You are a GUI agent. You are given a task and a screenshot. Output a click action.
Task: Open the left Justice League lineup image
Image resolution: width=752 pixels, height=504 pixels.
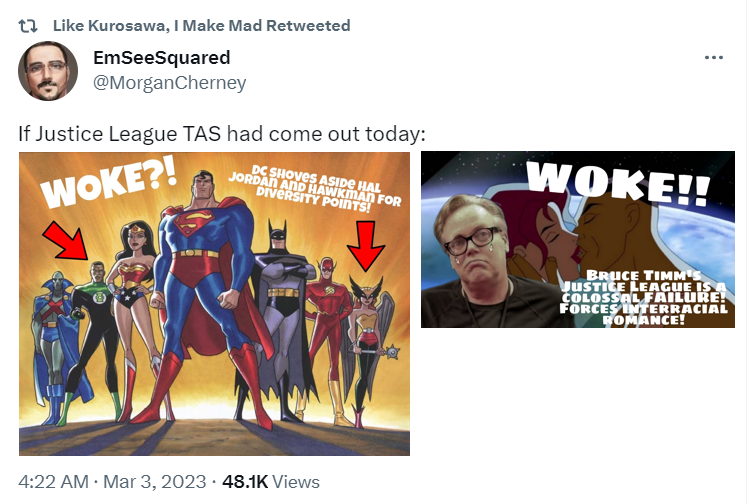point(214,304)
